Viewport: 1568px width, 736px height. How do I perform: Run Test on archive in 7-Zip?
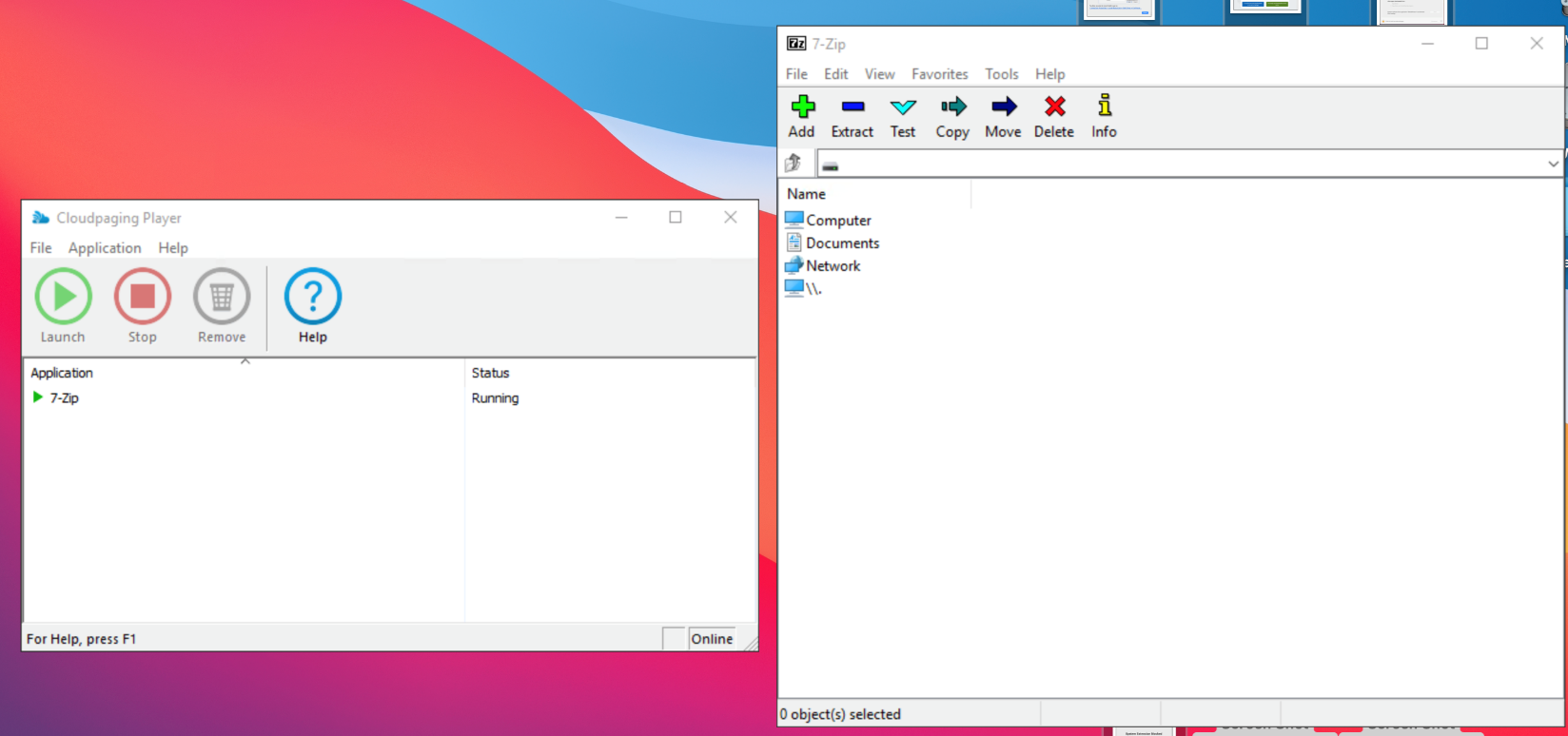pyautogui.click(x=903, y=117)
